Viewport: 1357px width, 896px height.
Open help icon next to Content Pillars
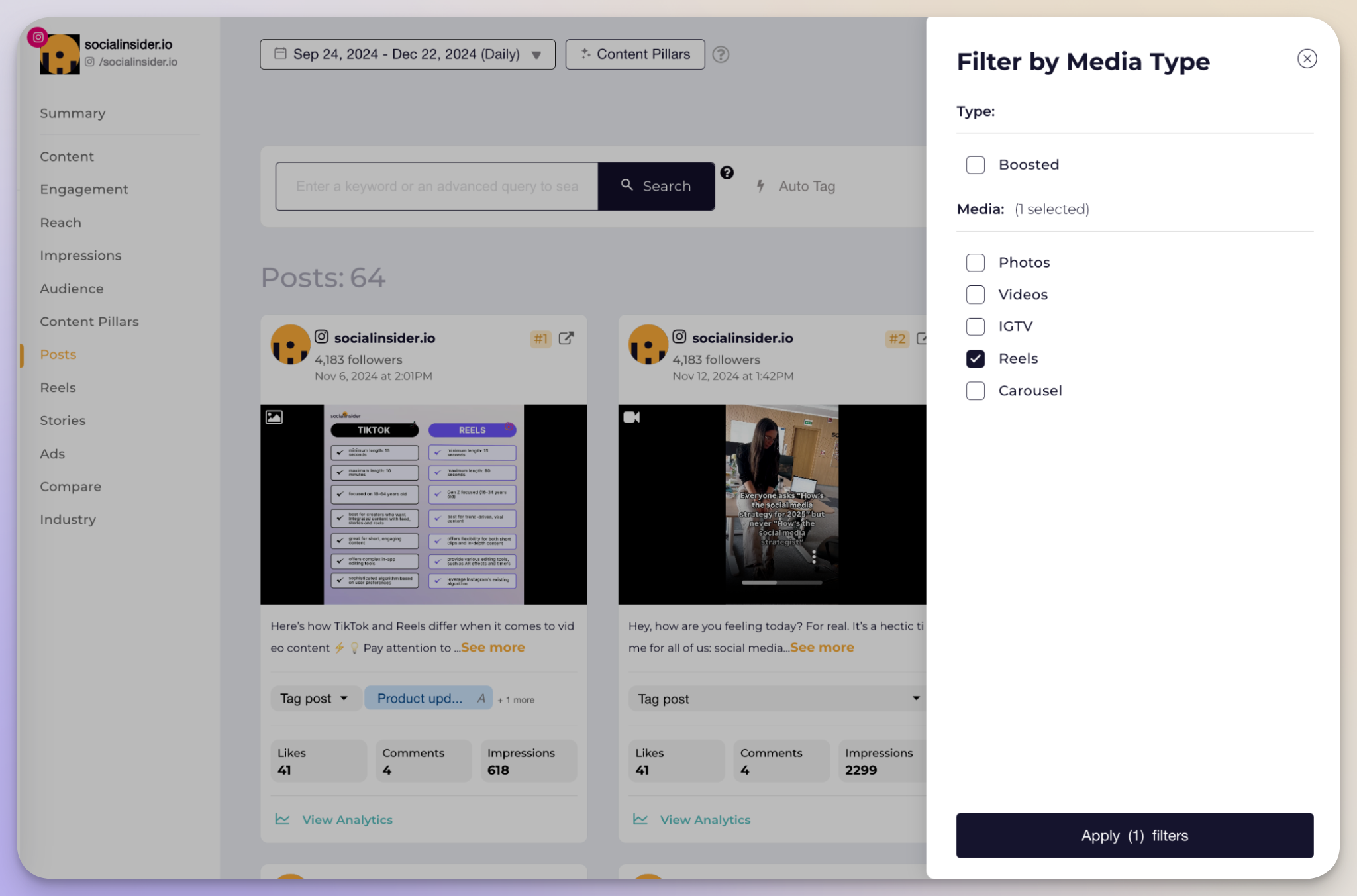click(721, 54)
